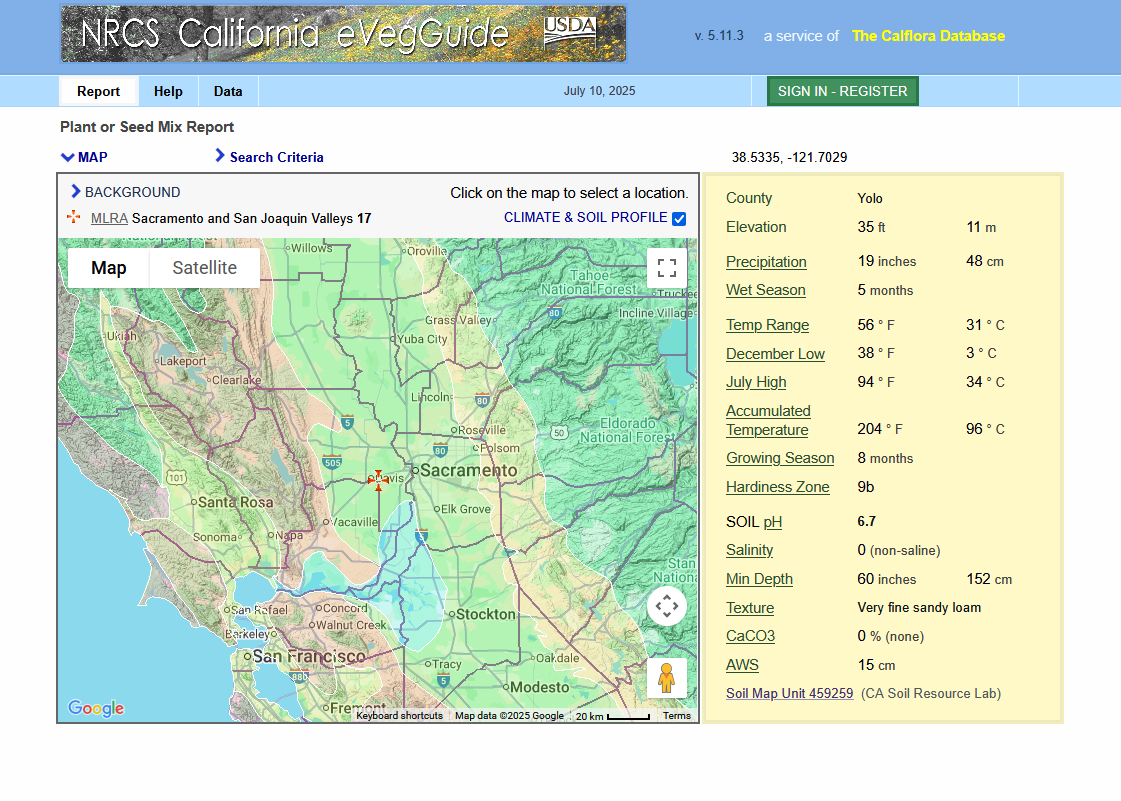Open the Data tab
The height and width of the screenshot is (801, 1121).
(228, 91)
